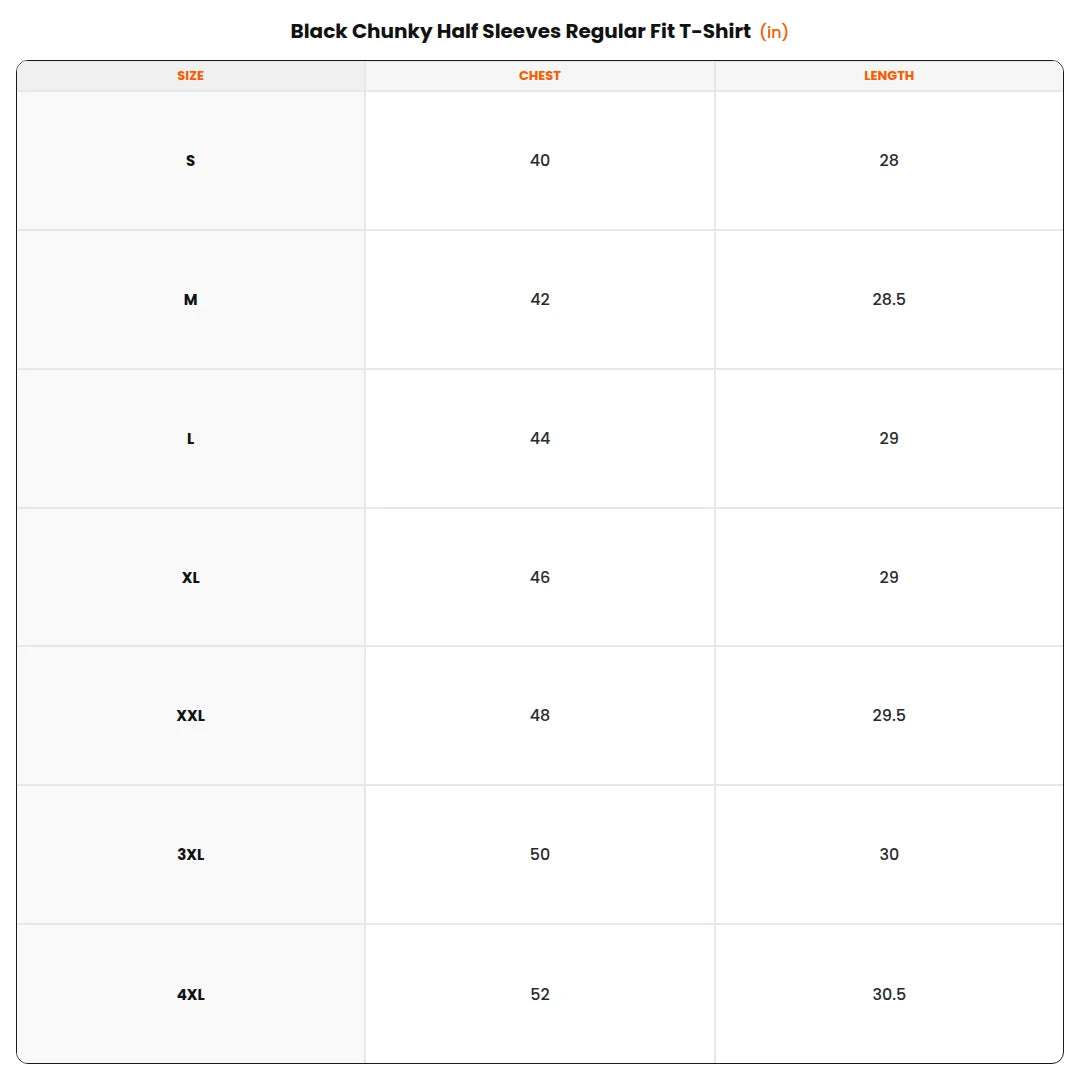
Task: Click the CHEST column header
Action: pyautogui.click(x=539, y=76)
